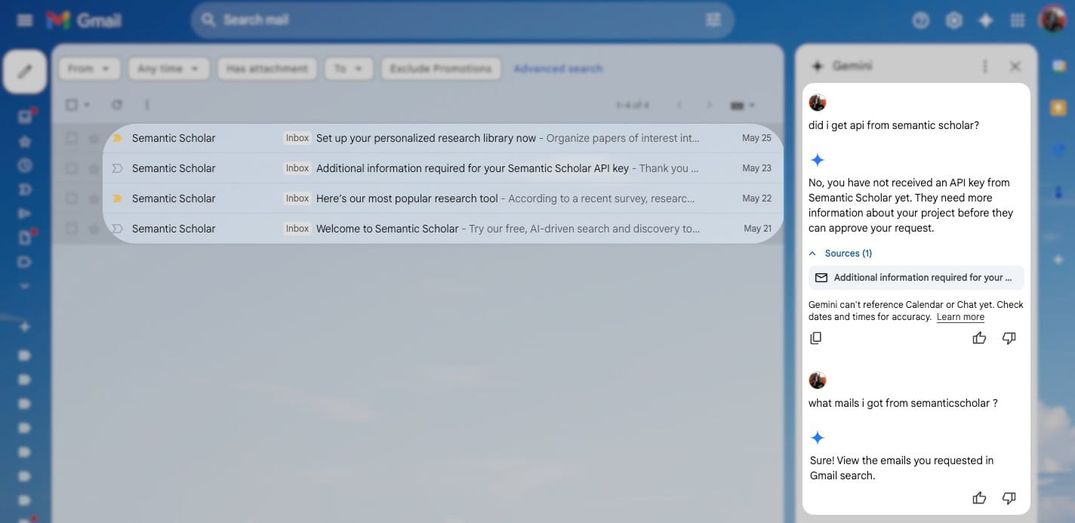Select the 'Additional information required' email checkbox

tap(71, 168)
